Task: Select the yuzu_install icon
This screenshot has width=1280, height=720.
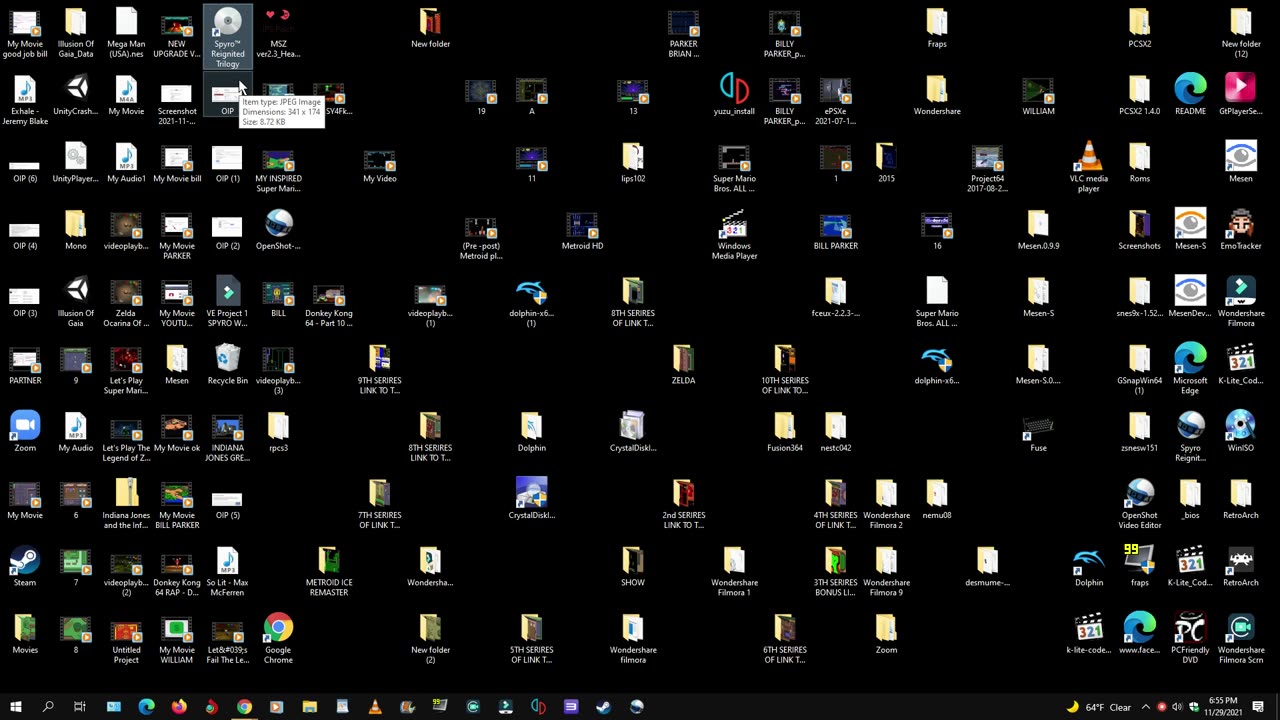Action: pyautogui.click(x=734, y=96)
